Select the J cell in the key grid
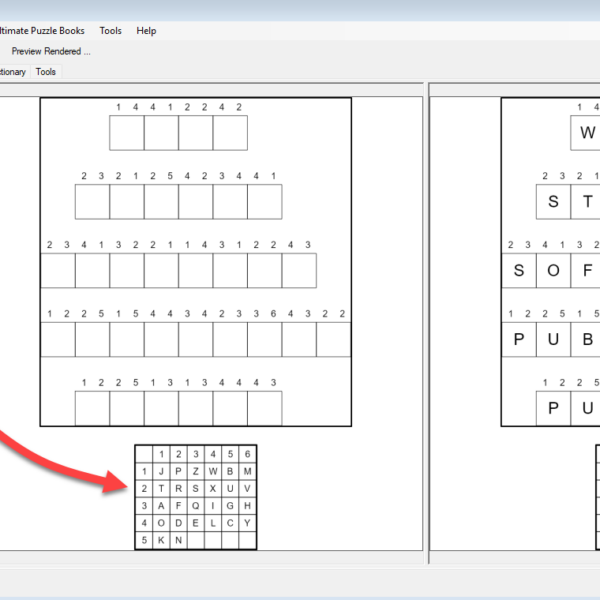600x600 pixels. (161, 471)
